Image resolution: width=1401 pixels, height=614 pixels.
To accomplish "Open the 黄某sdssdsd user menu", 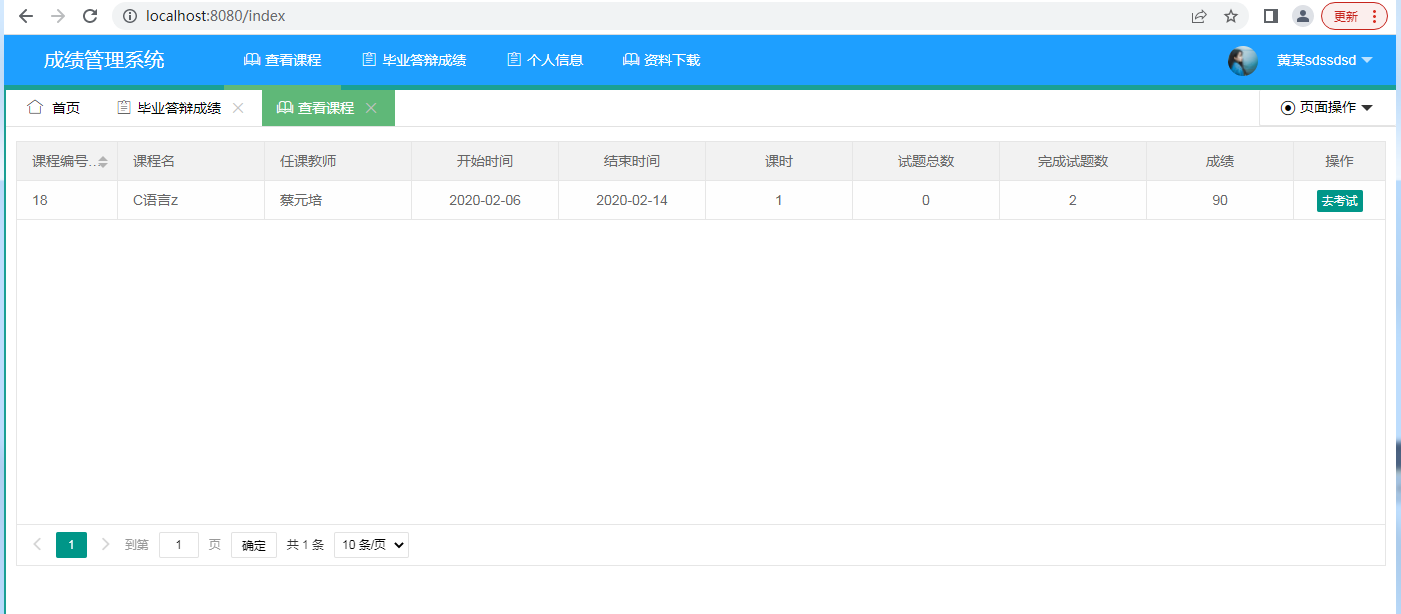I will (x=1324, y=60).
